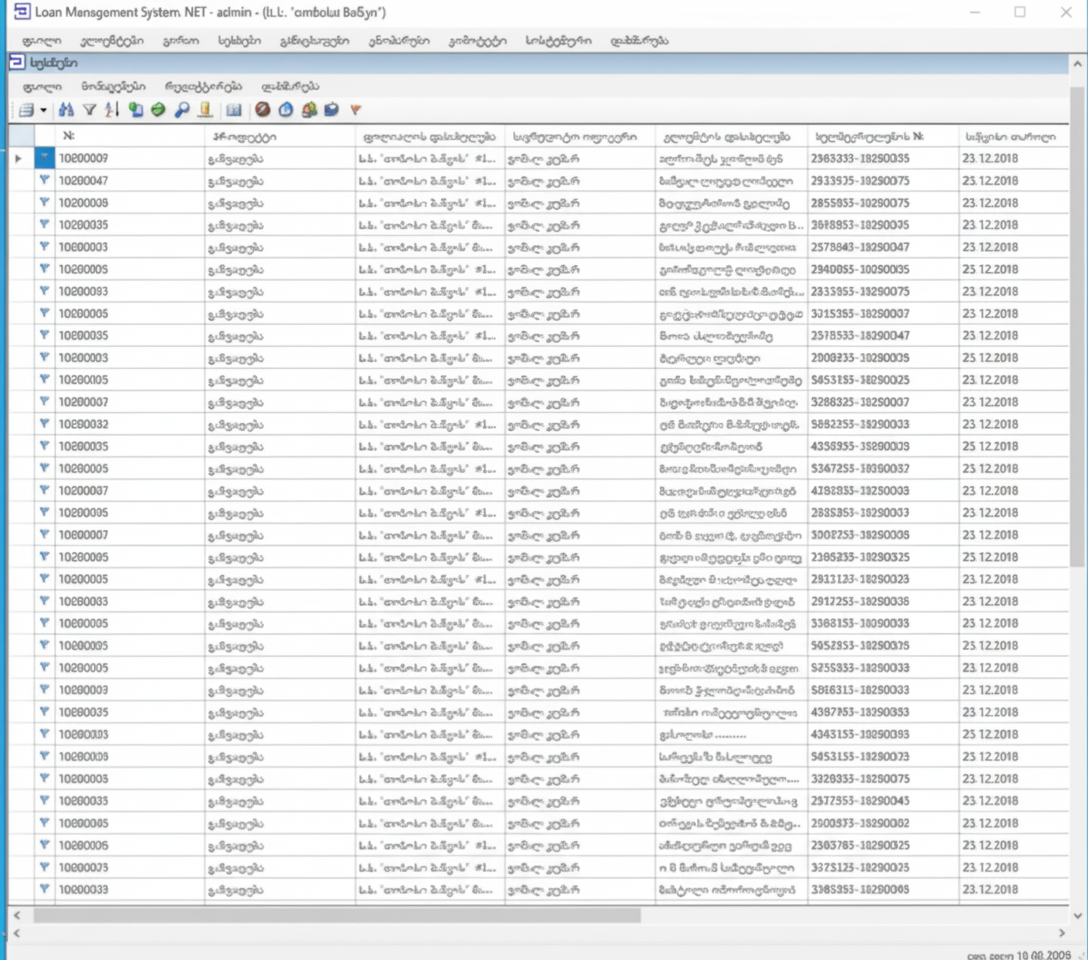
Task: Open the ფაილი menu in the inner window
Action: pyautogui.click(x=42, y=87)
